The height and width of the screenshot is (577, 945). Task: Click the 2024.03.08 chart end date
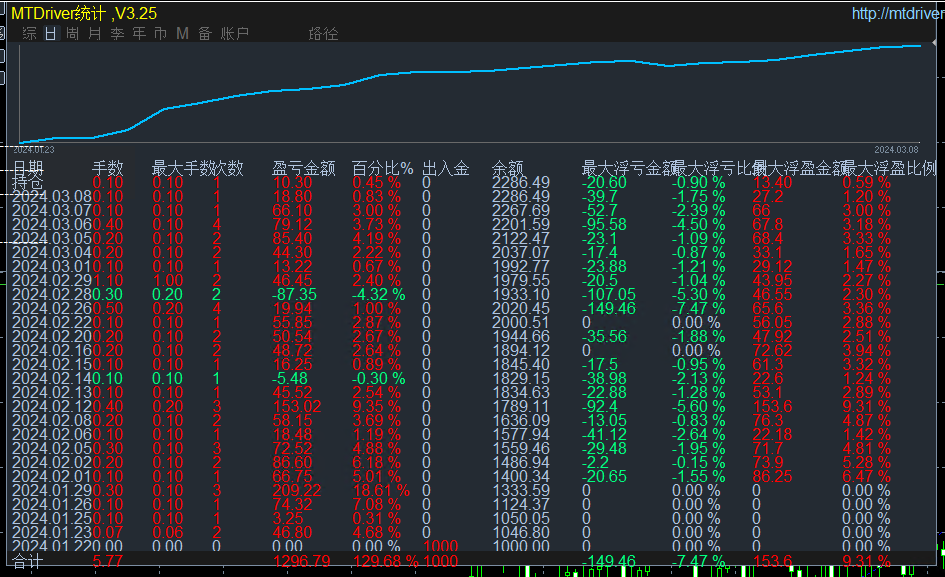896,149
